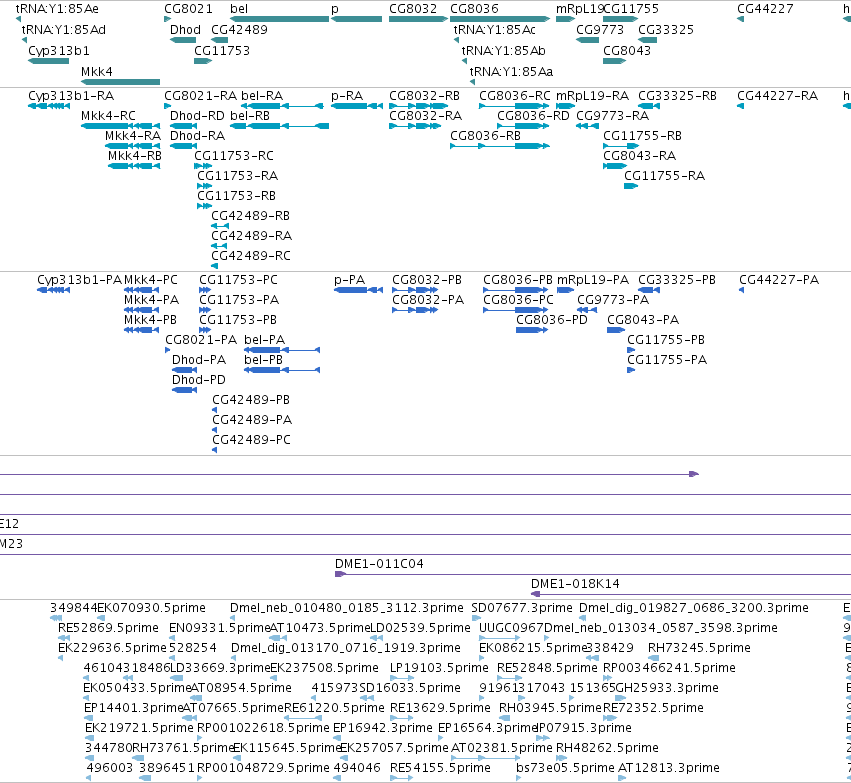The image size is (851, 783).
Task: Select the mRpL19 gene bar
Action: [x=565, y=19]
